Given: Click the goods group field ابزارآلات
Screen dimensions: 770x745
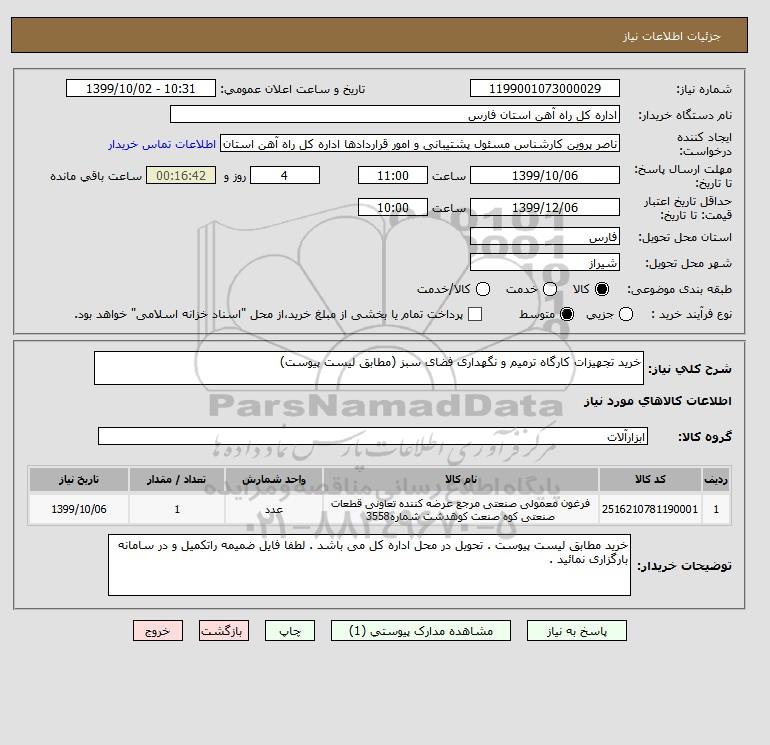Looking at the screenshot, I should tap(373, 436).
